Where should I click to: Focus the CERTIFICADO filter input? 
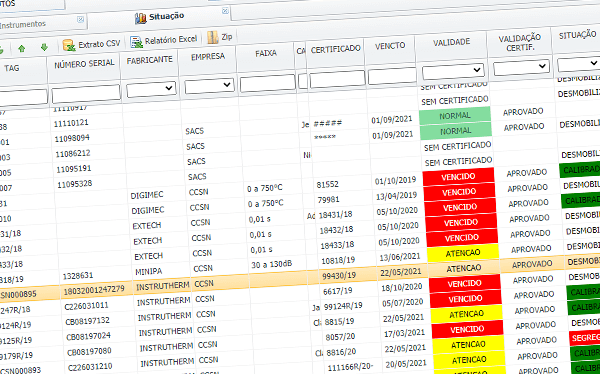(x=337, y=78)
